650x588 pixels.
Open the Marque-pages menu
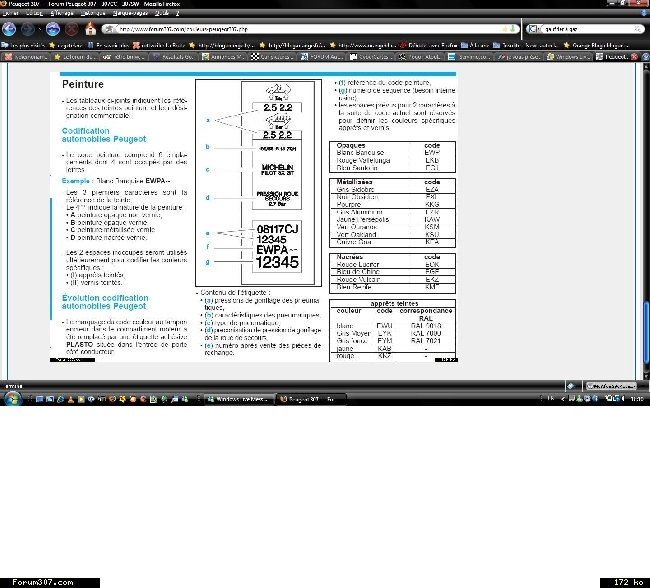point(130,13)
